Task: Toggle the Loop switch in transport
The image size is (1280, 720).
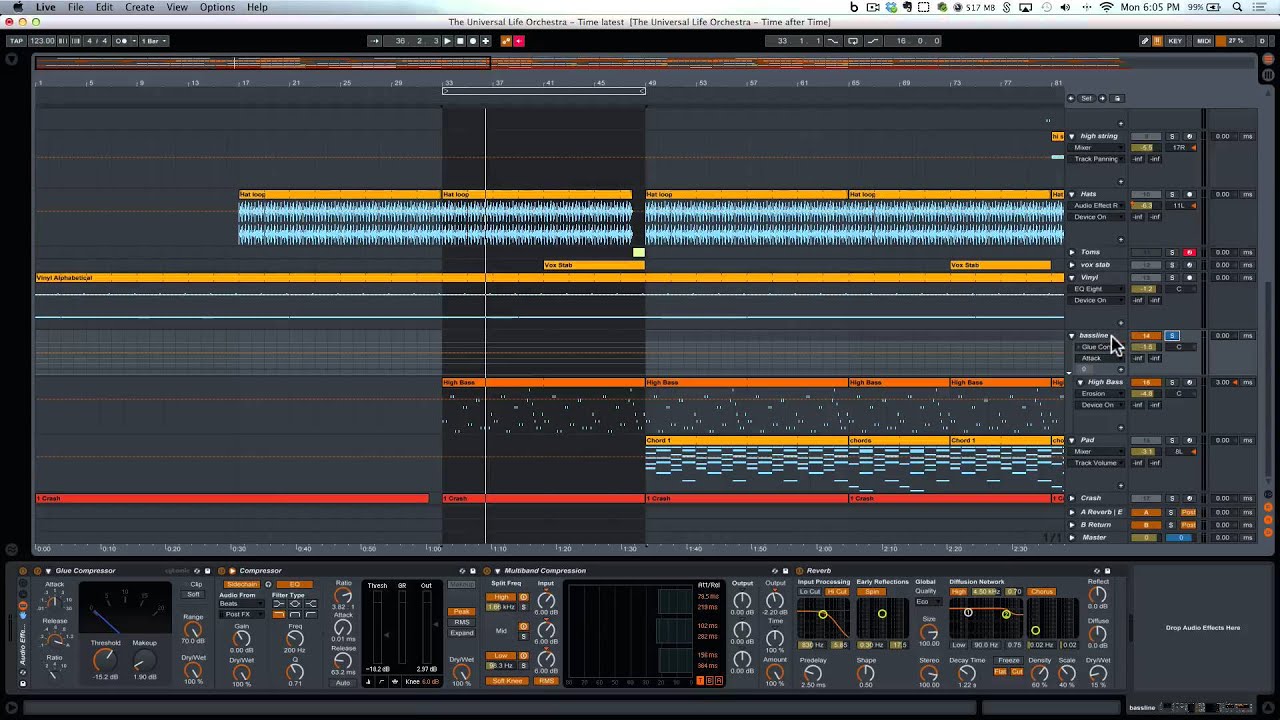Action: click(853, 41)
